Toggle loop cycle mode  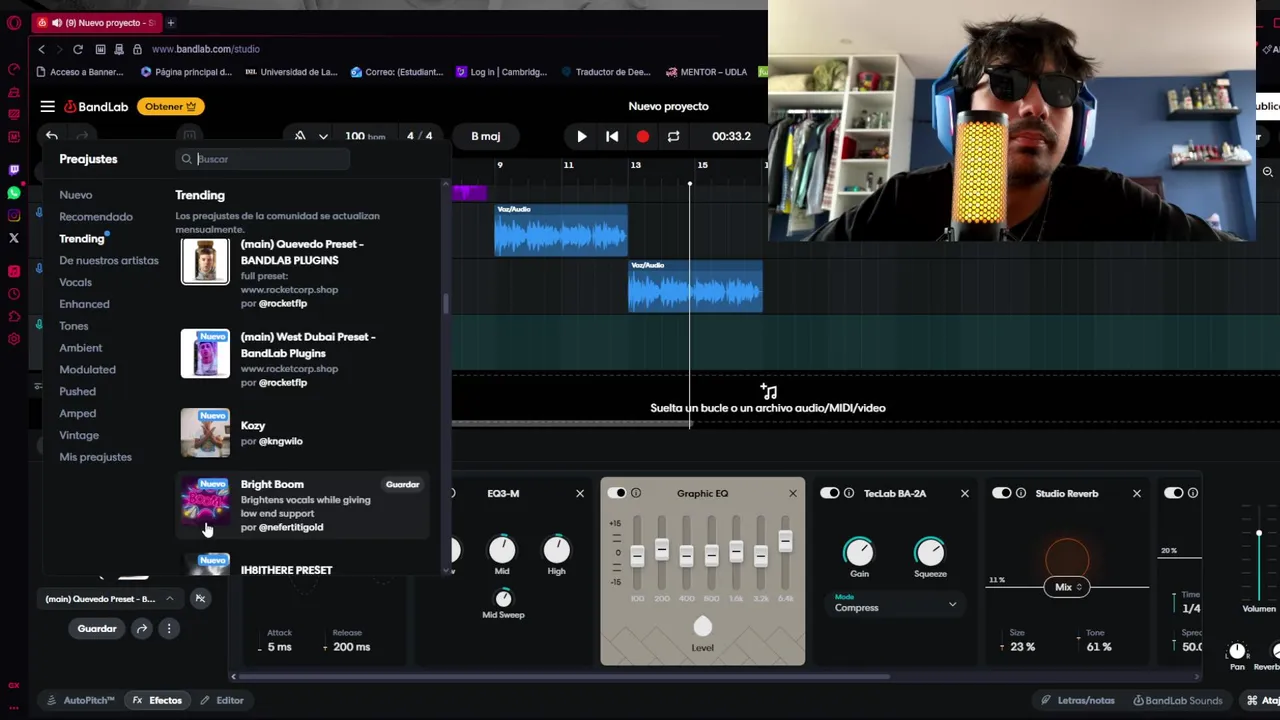point(673,136)
